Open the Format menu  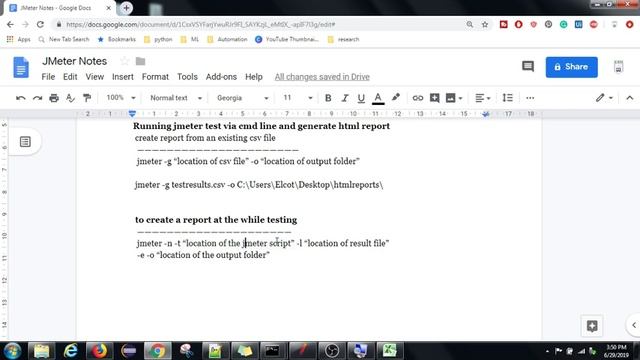pyautogui.click(x=155, y=77)
